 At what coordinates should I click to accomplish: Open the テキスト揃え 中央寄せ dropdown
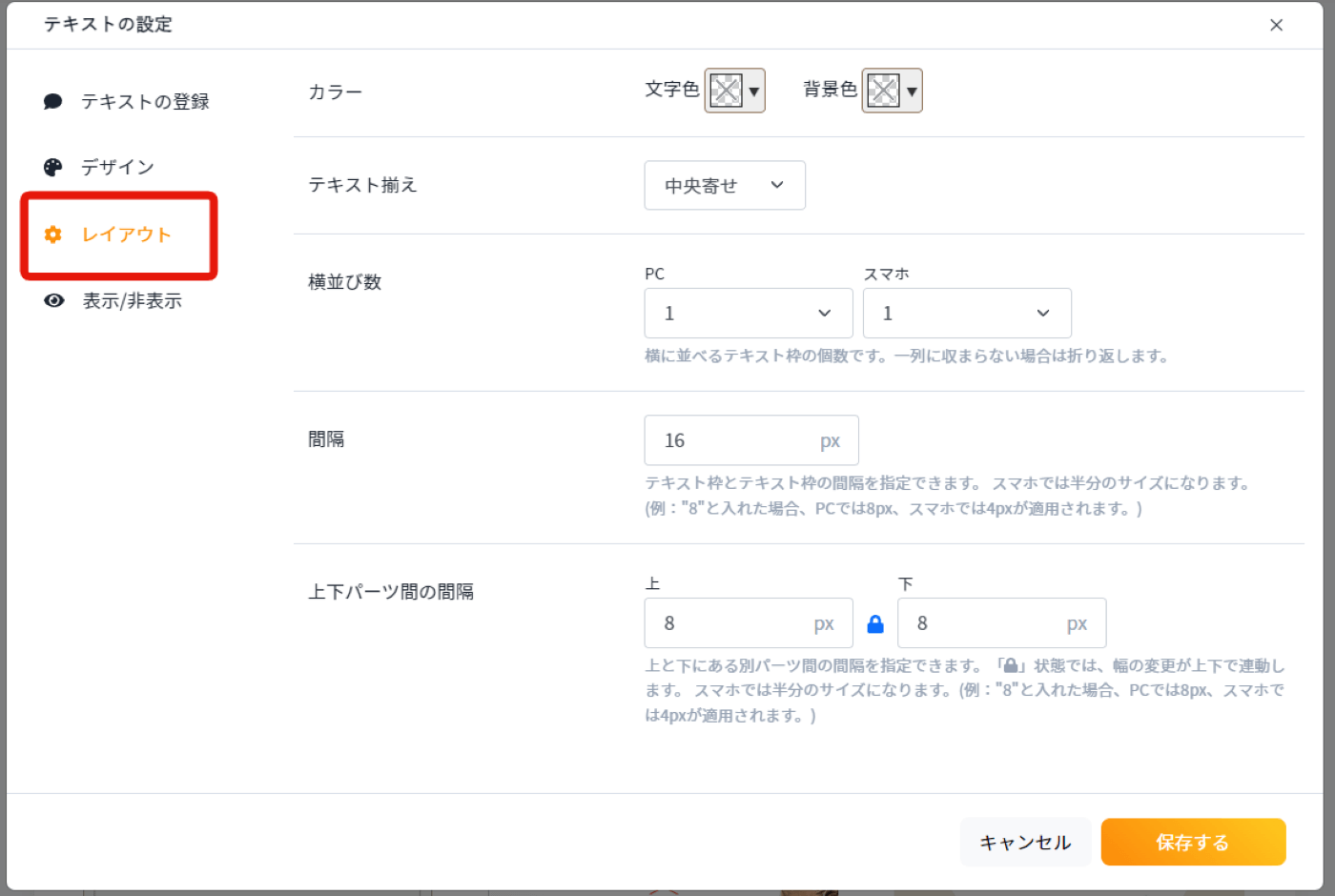click(x=725, y=185)
